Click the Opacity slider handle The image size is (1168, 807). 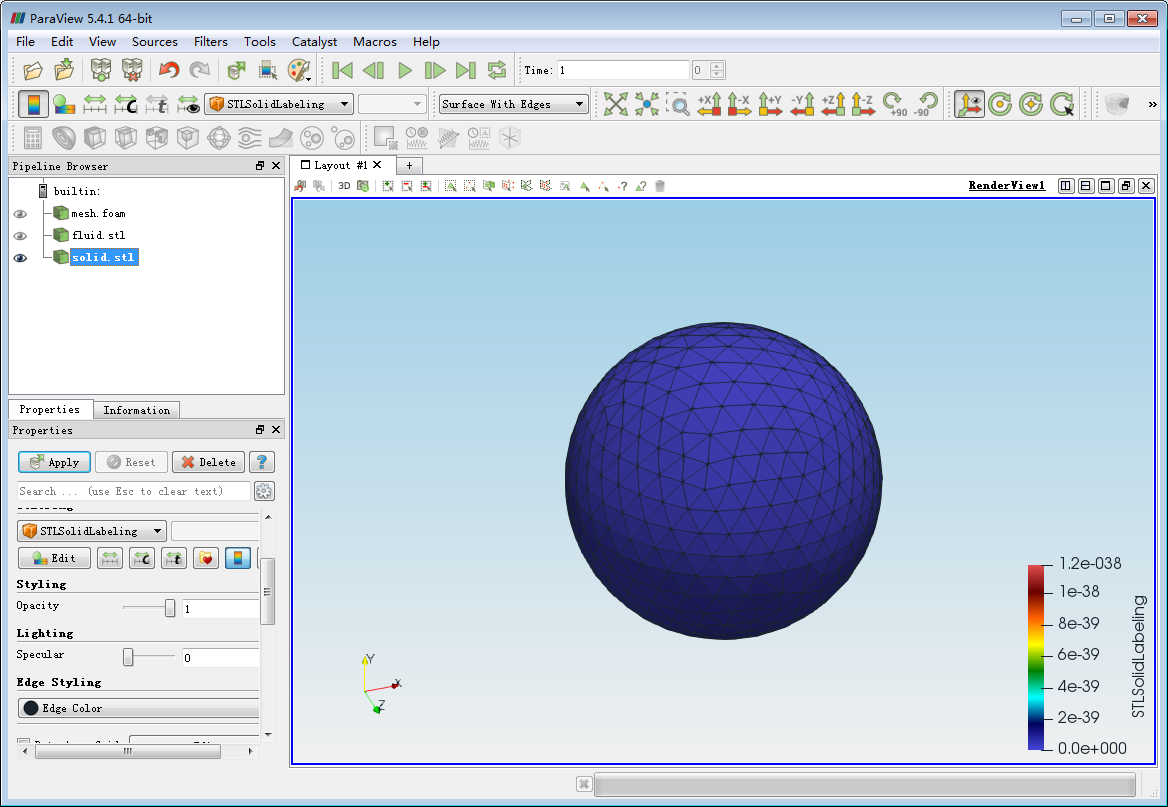pos(170,608)
